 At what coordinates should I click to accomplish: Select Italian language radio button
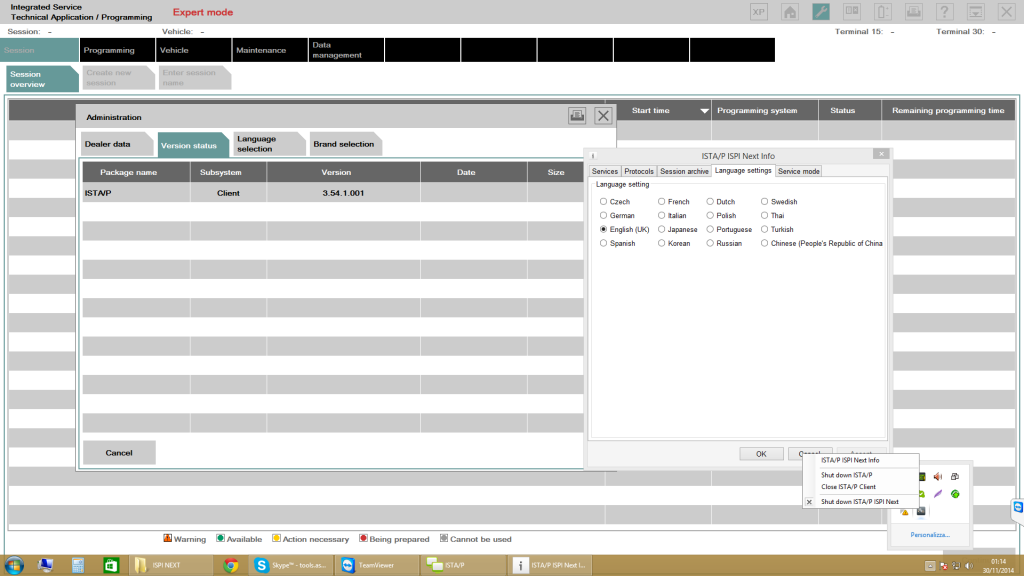[662, 216]
